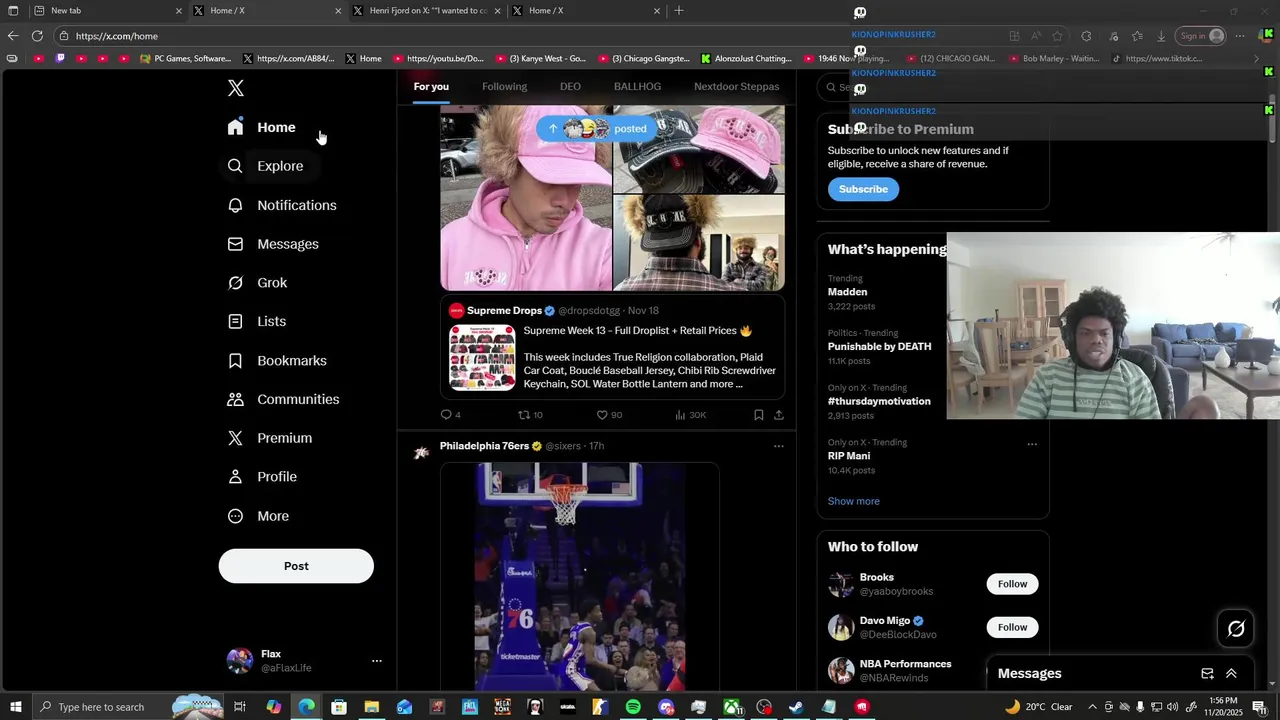Viewport: 1280px width, 720px height.
Task: Click Subscribe in Premium box
Action: pos(863,189)
